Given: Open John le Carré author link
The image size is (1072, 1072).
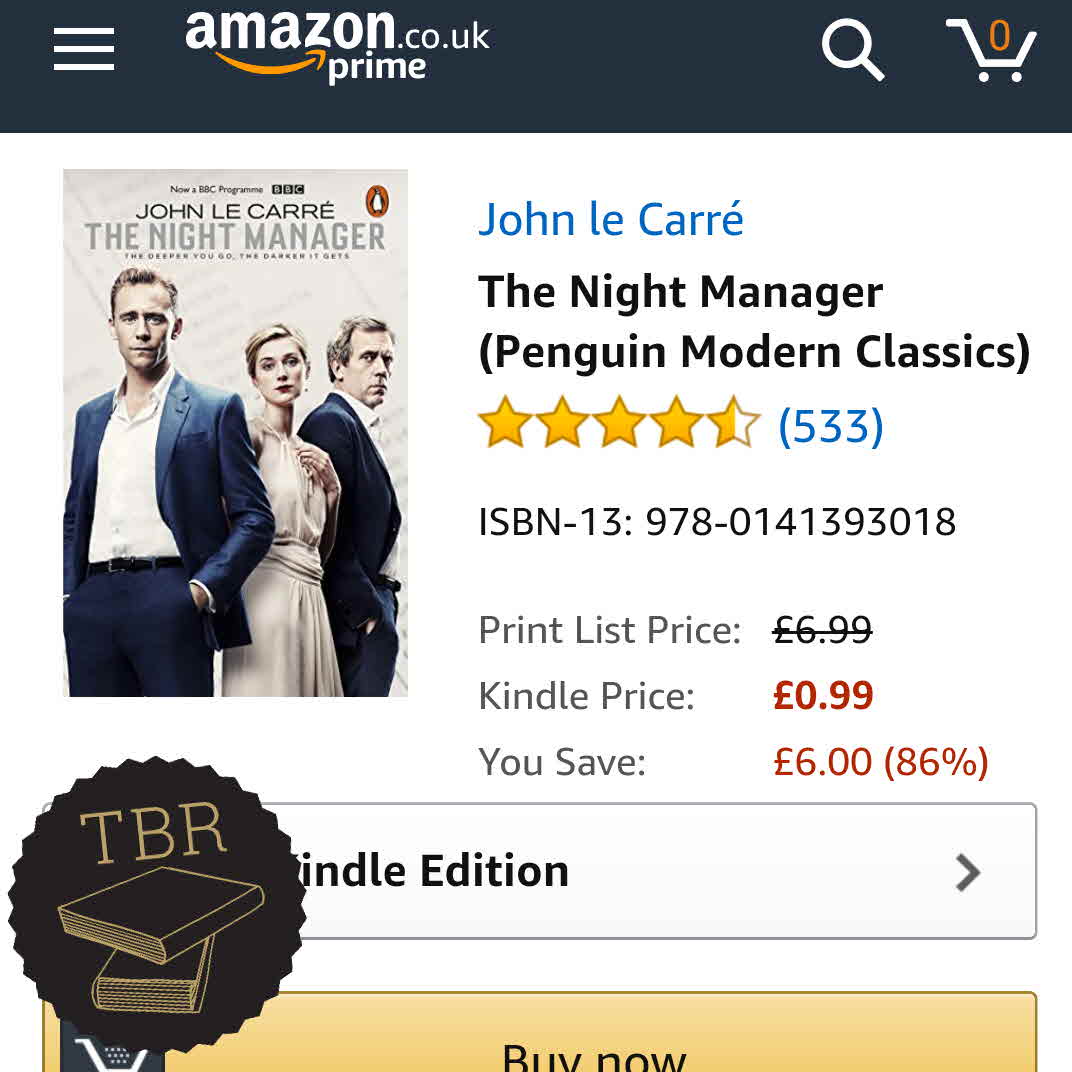Looking at the screenshot, I should tap(611, 219).
